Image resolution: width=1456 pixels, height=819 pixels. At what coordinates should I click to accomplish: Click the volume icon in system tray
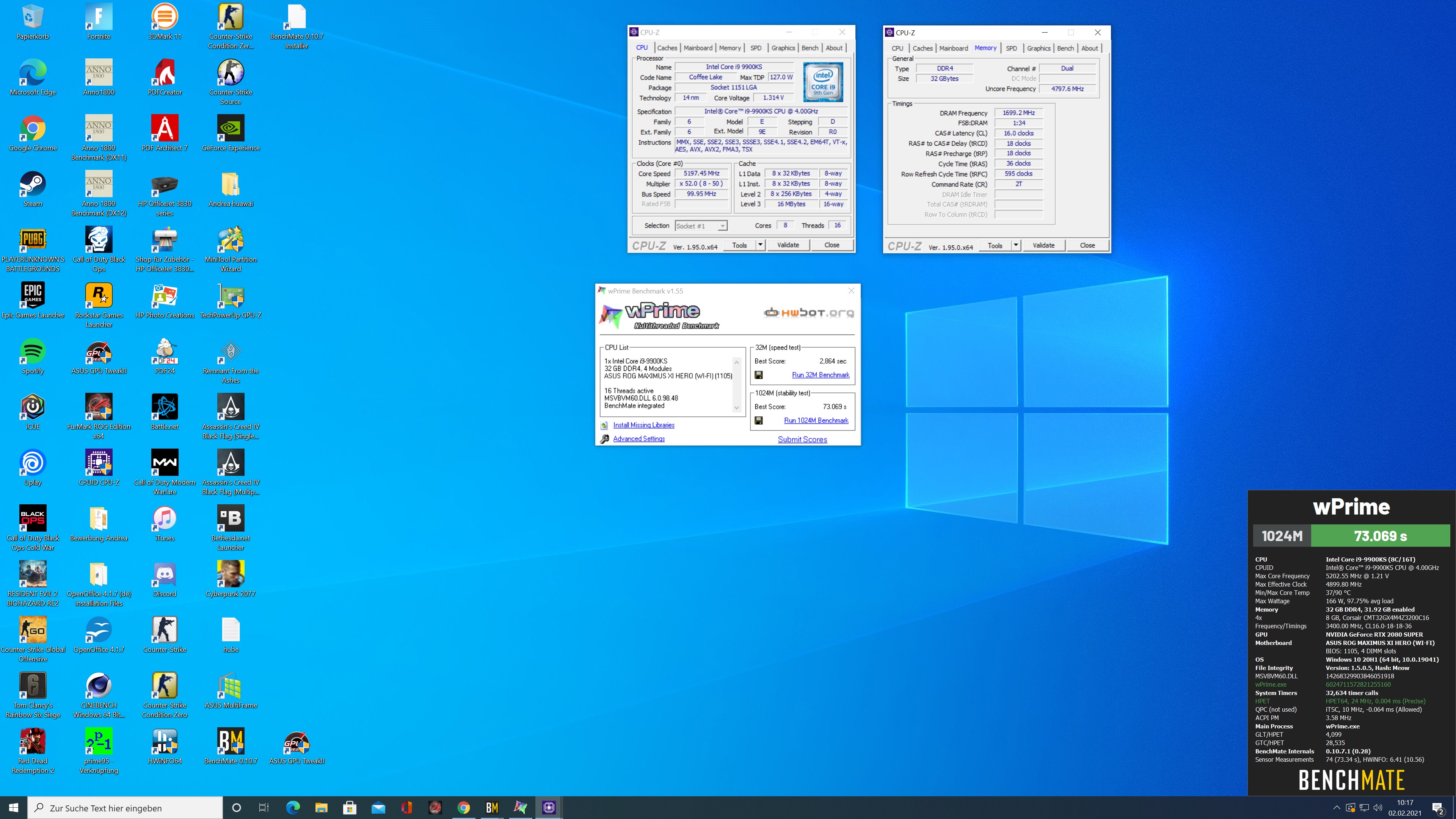click(x=1378, y=808)
